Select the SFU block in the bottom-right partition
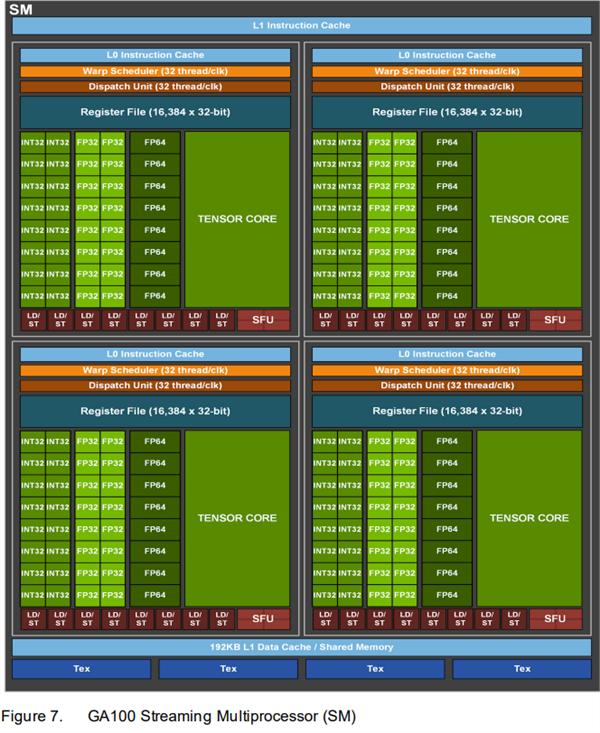Viewport: 600px width, 733px height. point(556,618)
